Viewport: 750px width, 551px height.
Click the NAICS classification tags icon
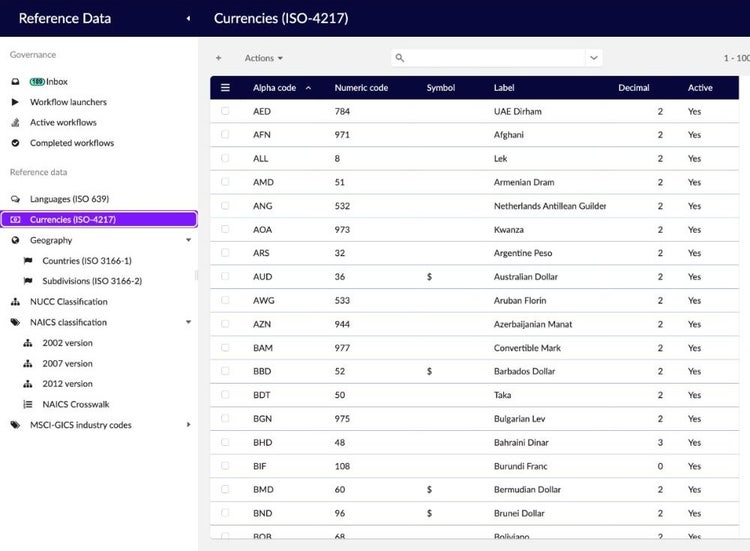(15, 322)
